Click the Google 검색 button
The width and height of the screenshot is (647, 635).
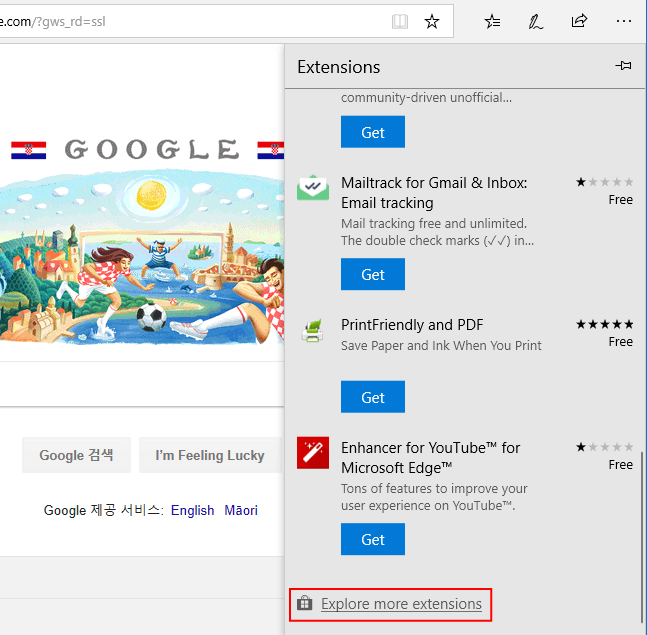[x=76, y=455]
